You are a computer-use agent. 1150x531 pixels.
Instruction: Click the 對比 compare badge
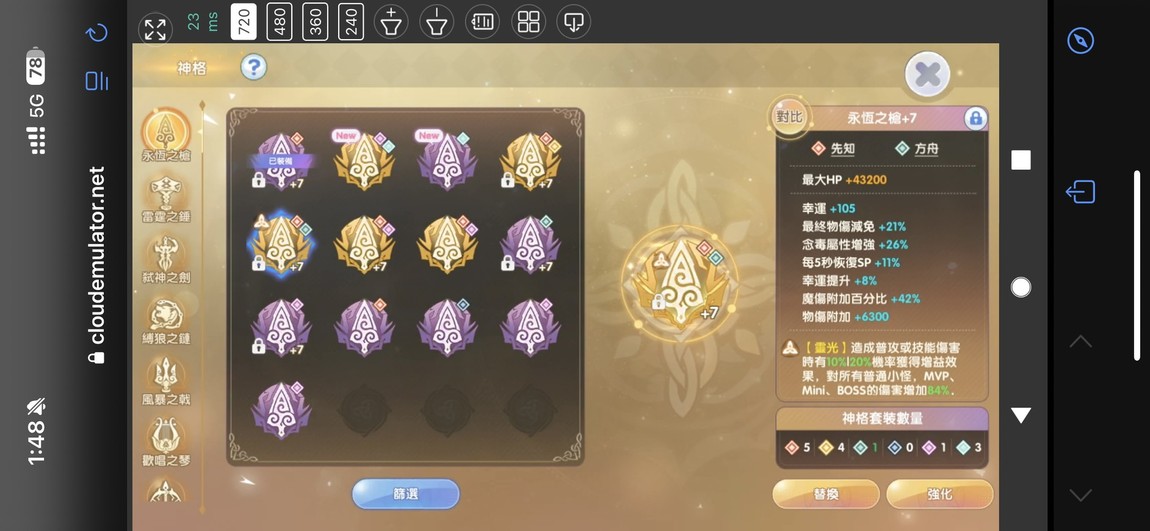[x=789, y=118]
